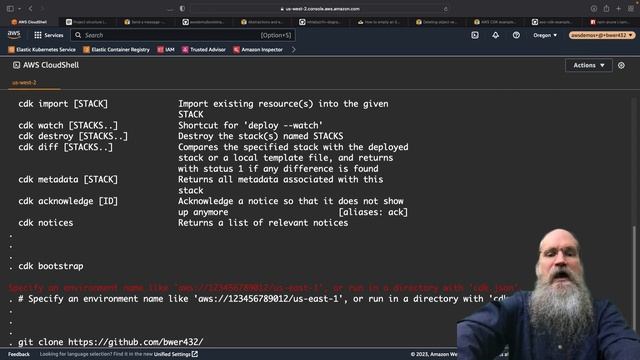
Task: Click '[aliases: ack]' text in terminal
Action: pos(373,212)
